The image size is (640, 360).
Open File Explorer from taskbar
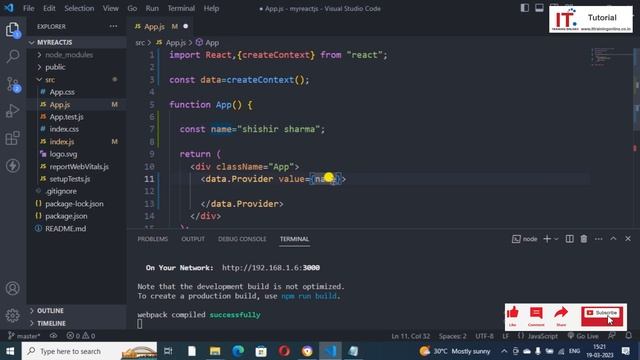pyautogui.click(x=215, y=351)
